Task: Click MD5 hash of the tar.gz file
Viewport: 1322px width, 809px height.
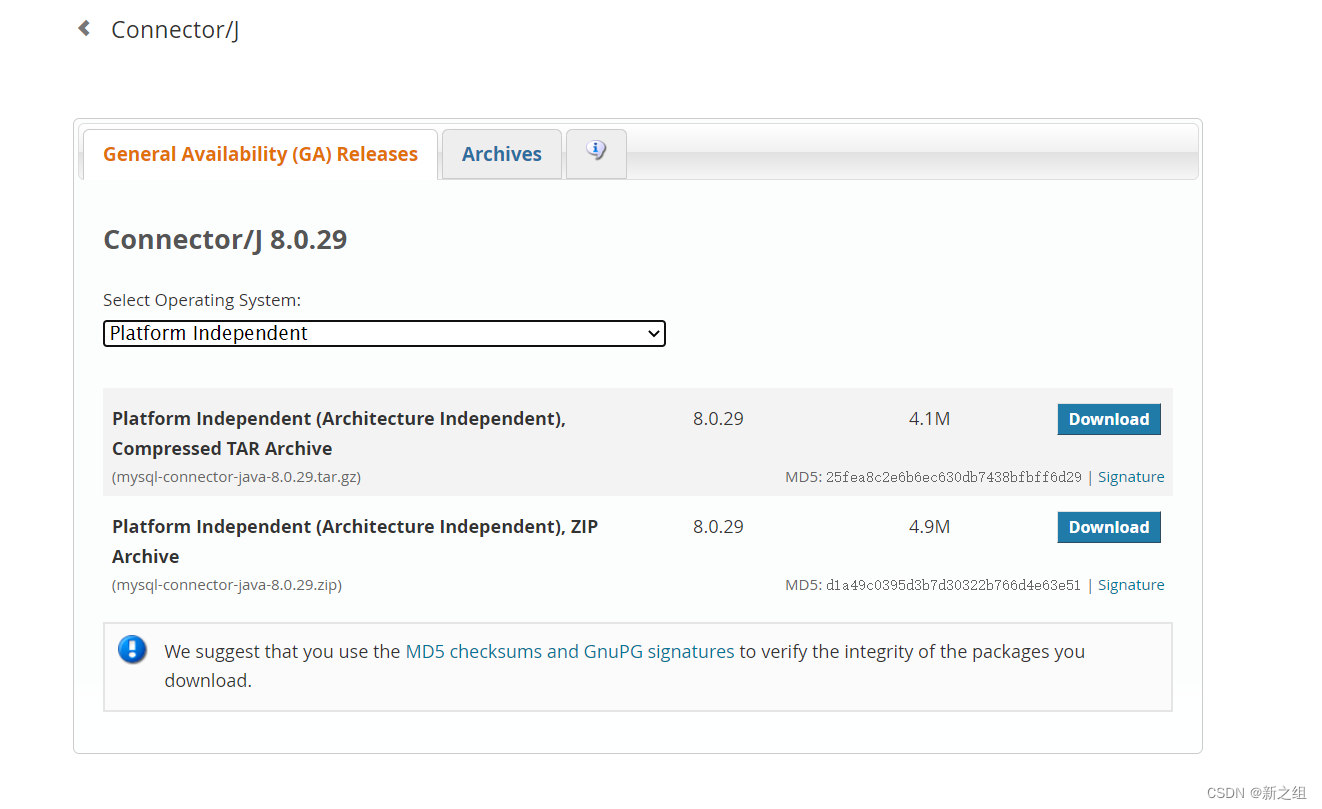Action: tap(953, 477)
